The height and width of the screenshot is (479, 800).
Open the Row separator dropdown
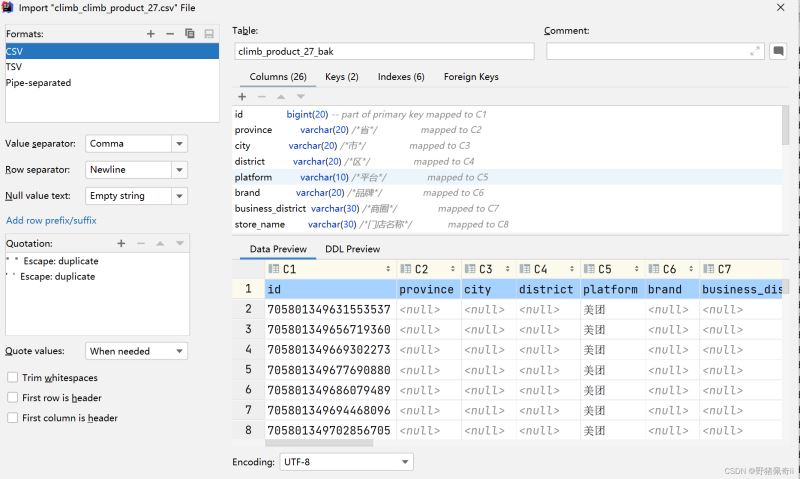click(135, 170)
